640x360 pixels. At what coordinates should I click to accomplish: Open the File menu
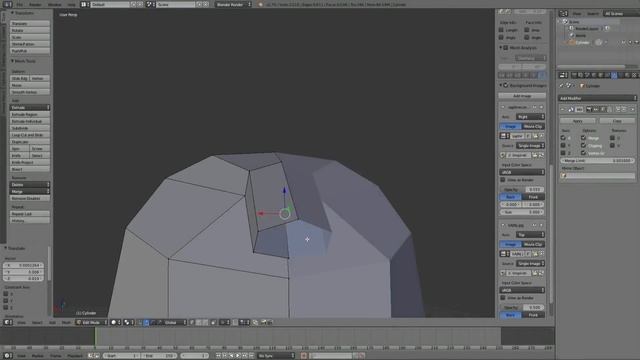coord(19,4)
